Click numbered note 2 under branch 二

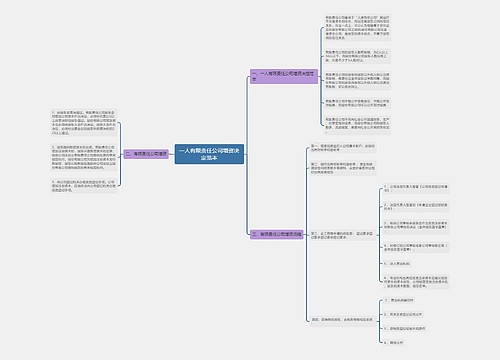coord(84,157)
